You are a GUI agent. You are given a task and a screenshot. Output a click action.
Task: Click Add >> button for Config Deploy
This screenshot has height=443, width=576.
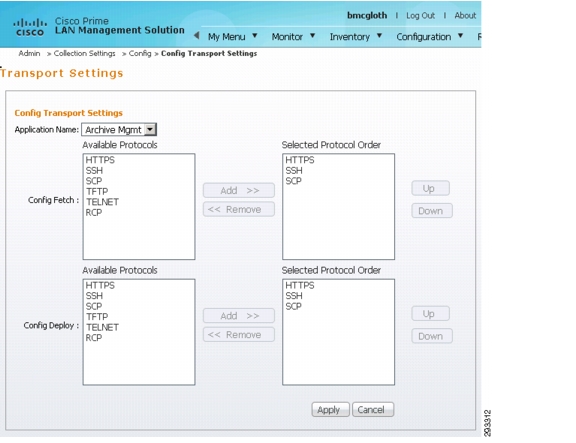click(239, 316)
